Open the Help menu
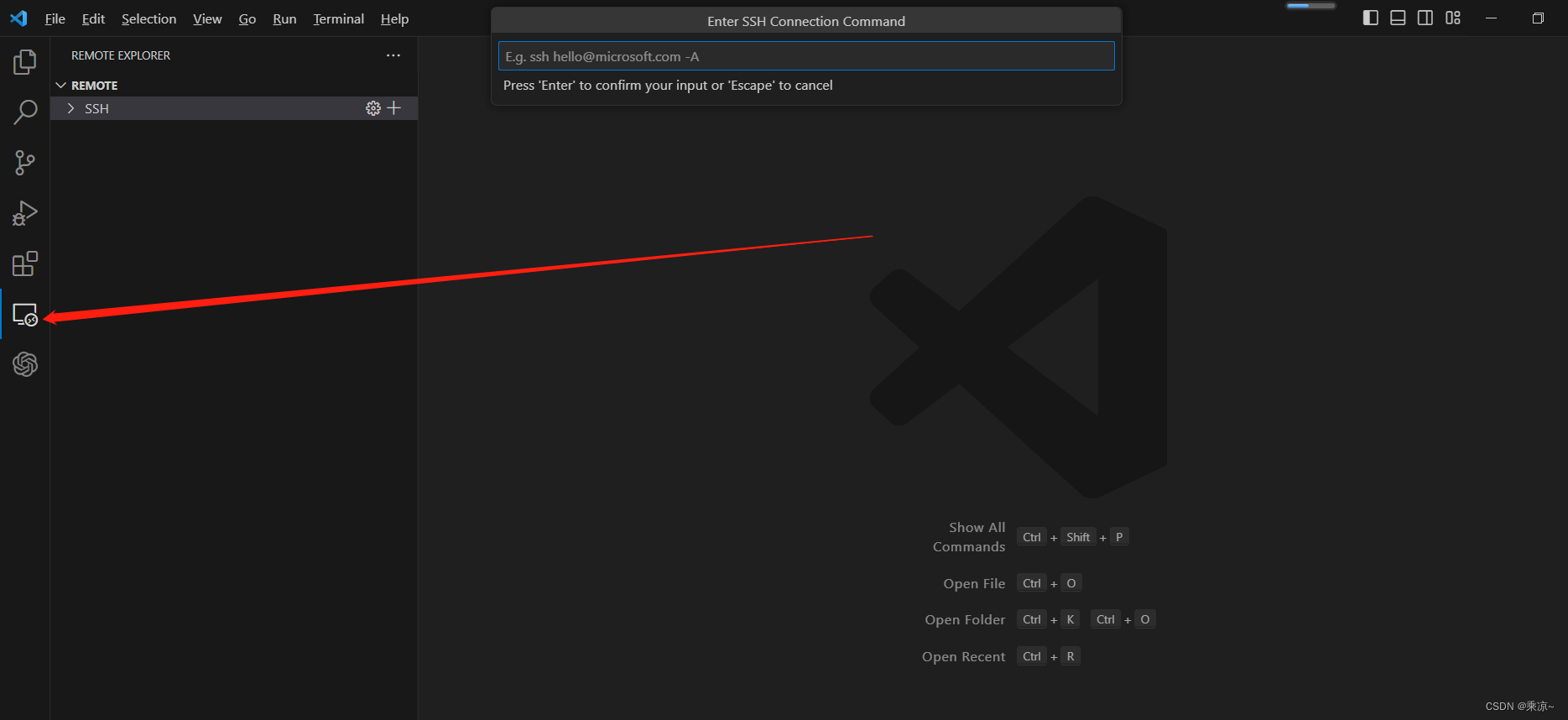Viewport: 1568px width, 720px height. (394, 18)
